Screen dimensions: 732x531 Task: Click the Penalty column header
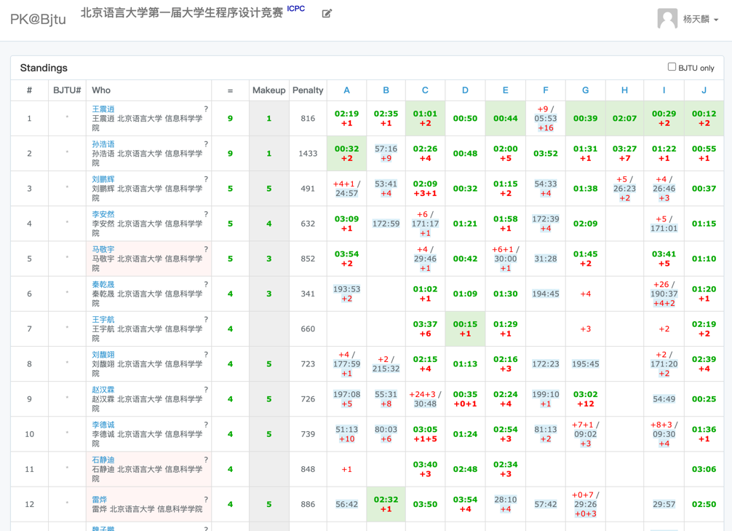click(x=308, y=90)
